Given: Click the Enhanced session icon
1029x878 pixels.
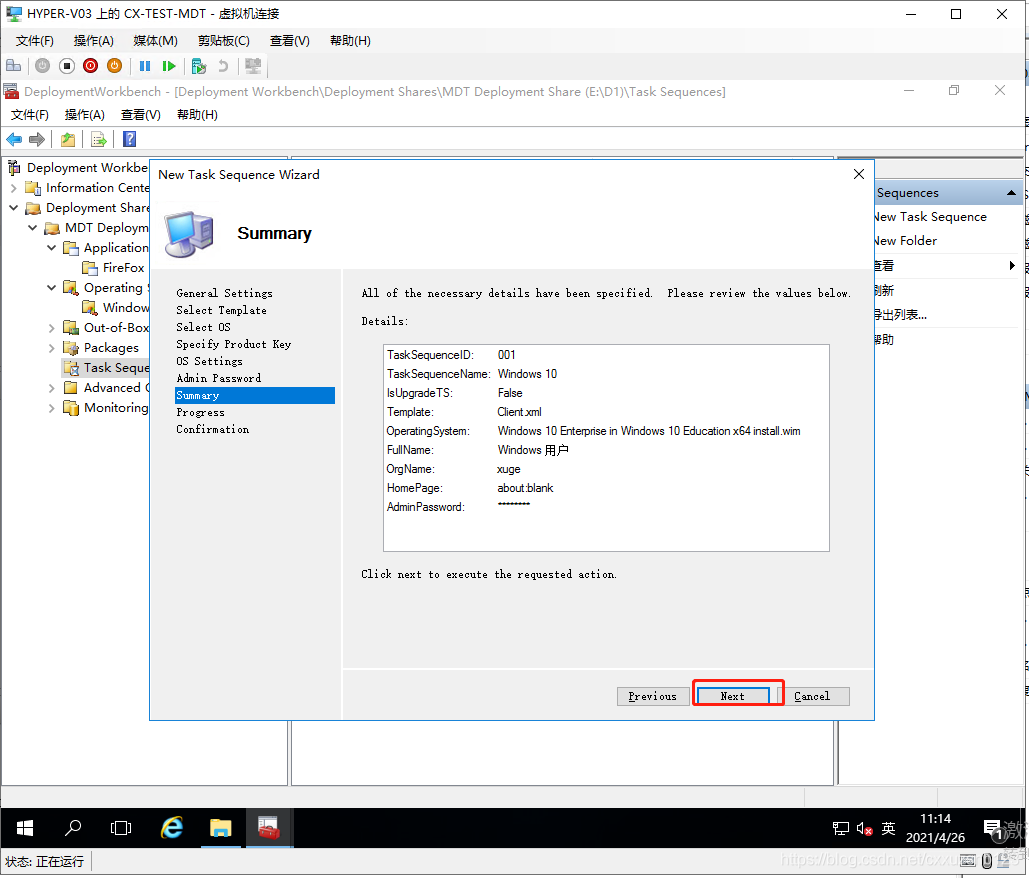Looking at the screenshot, I should tap(253, 66).
